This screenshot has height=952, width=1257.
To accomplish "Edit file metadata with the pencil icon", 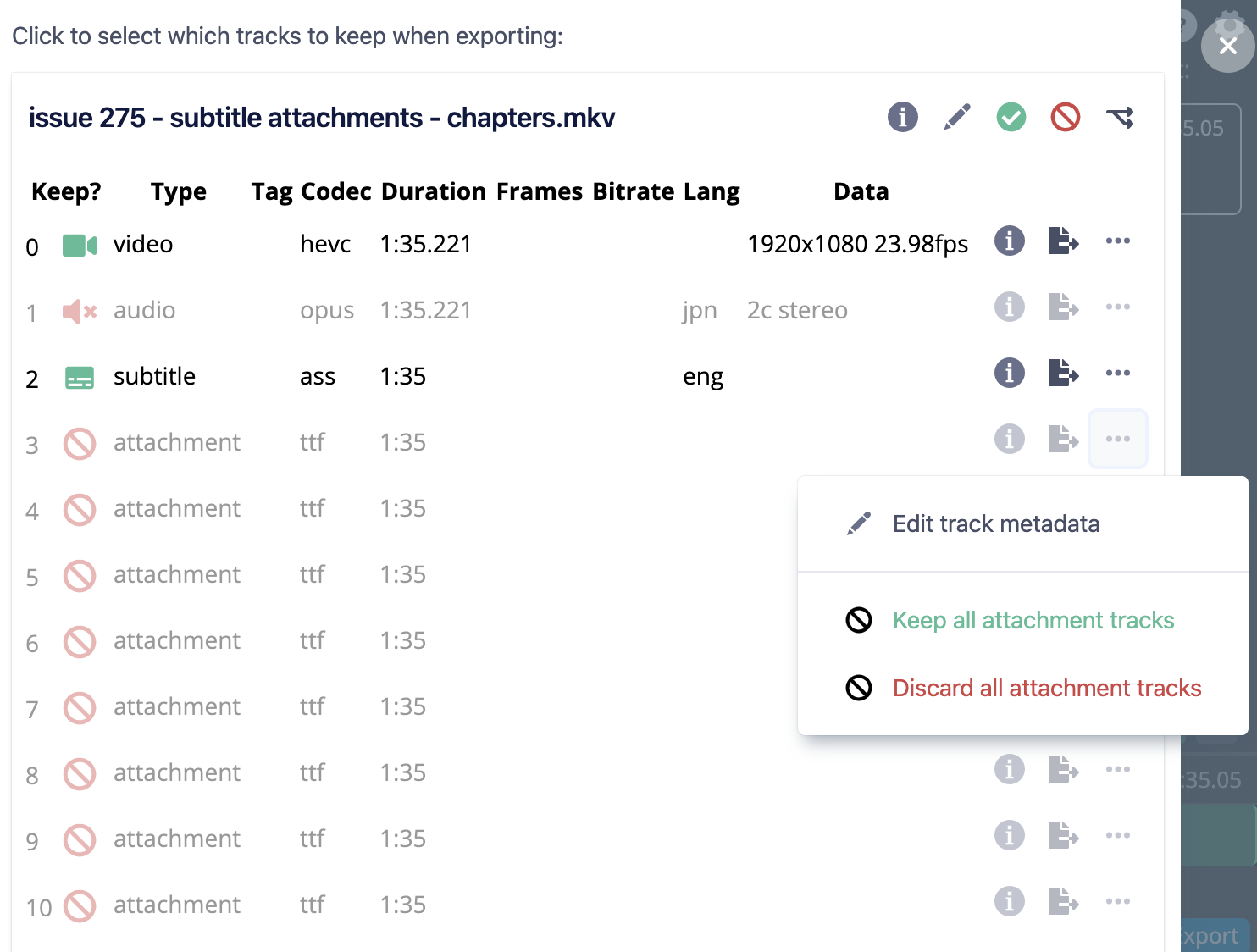I will (x=957, y=117).
